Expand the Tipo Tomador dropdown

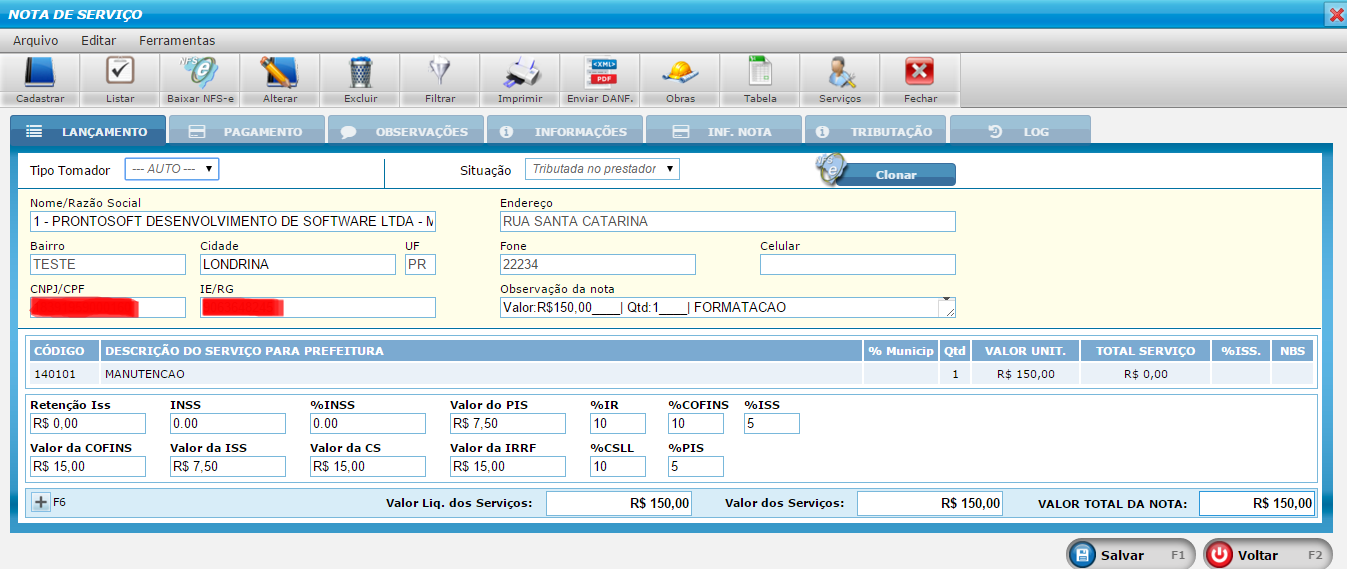(x=171, y=169)
